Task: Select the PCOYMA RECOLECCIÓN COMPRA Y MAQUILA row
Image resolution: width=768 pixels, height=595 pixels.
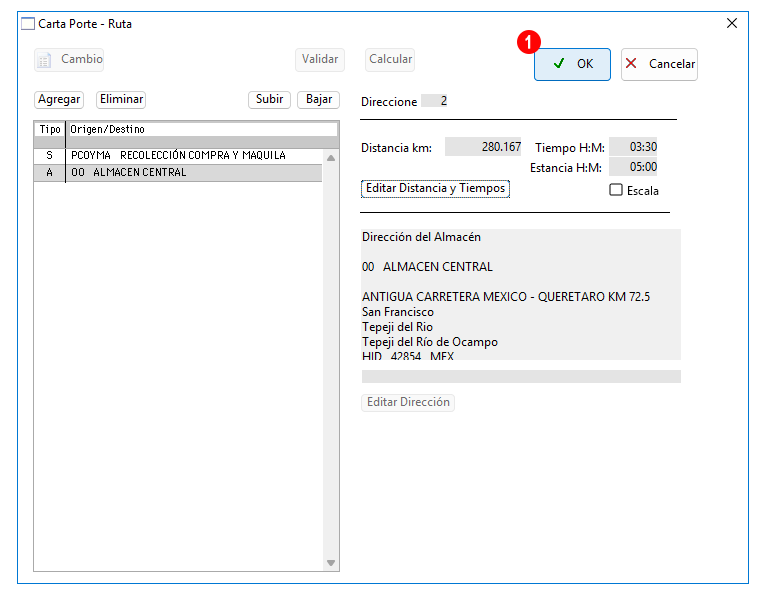Action: click(178, 156)
